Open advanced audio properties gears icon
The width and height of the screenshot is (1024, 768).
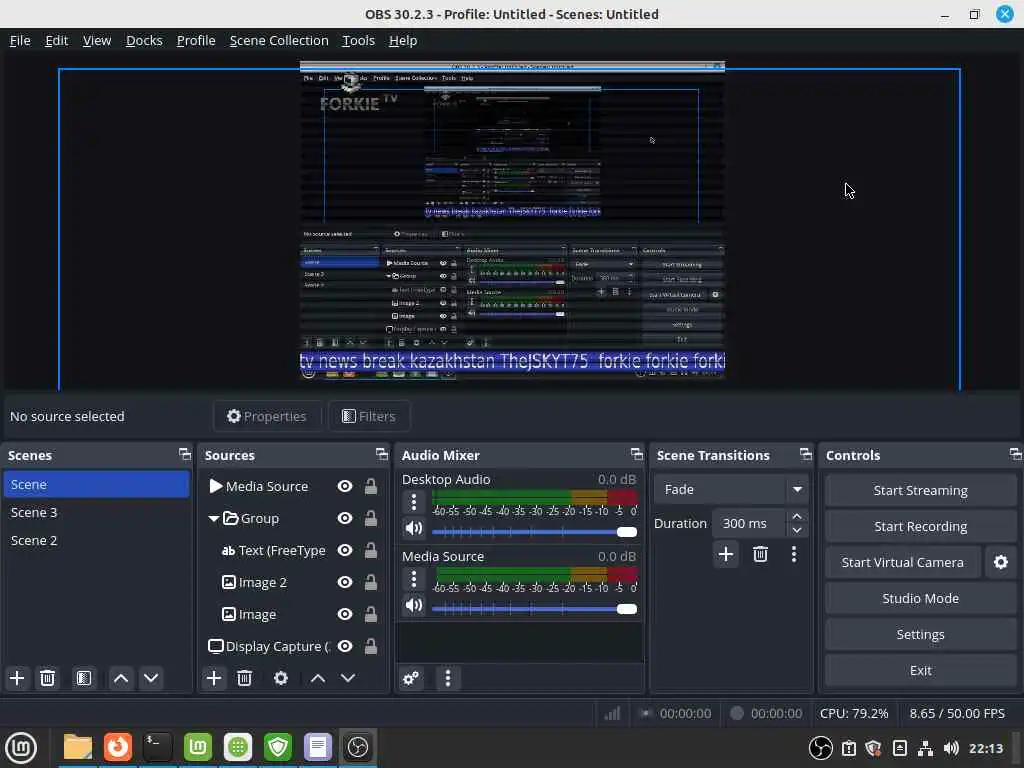coord(411,678)
